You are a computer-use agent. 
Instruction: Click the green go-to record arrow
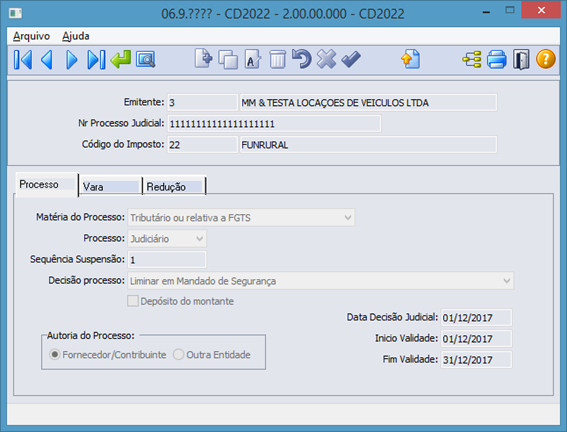tap(121, 59)
